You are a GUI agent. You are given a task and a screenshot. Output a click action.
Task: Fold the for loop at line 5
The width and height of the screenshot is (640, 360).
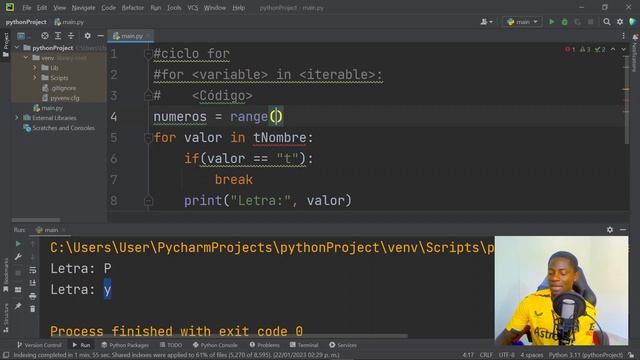click(x=148, y=138)
